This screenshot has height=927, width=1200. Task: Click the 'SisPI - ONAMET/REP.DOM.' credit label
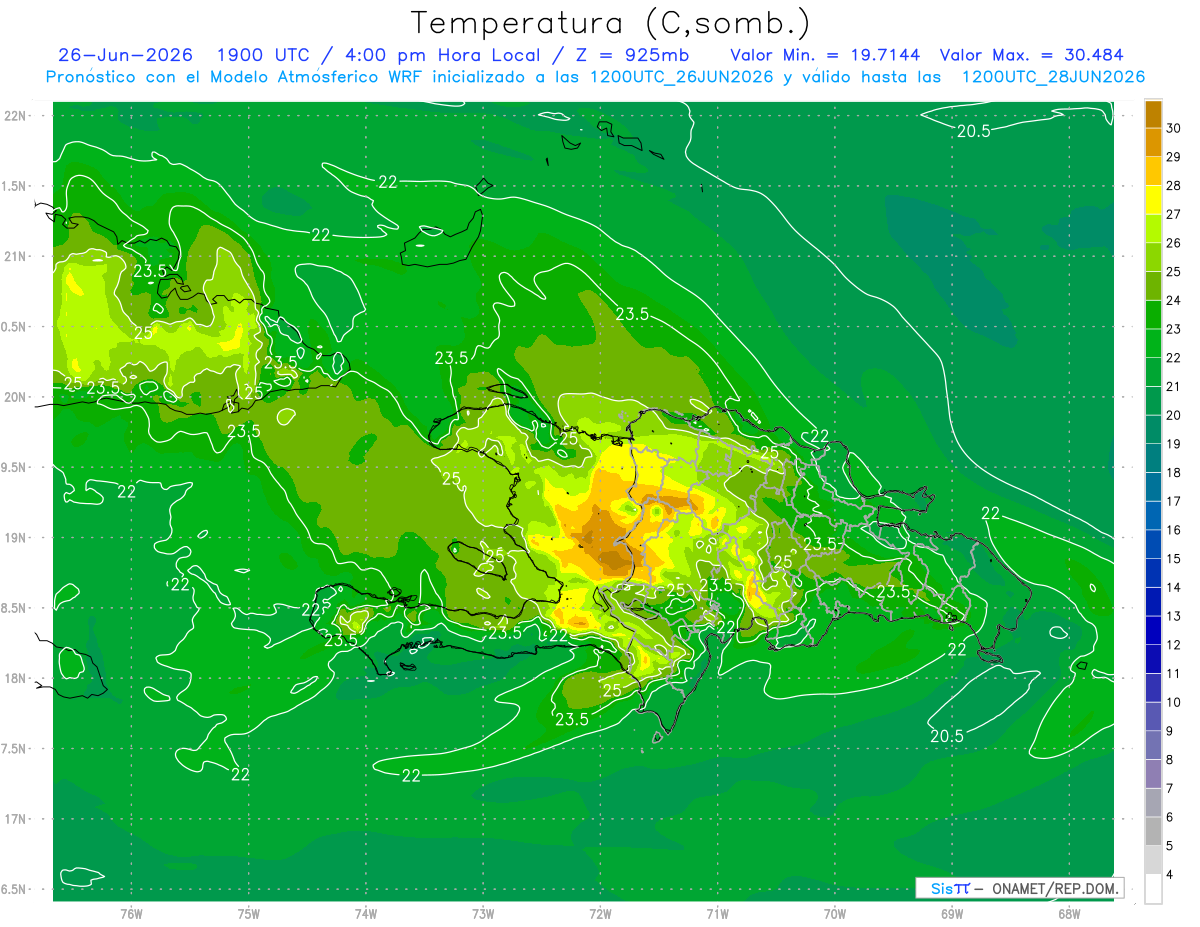1019,888
